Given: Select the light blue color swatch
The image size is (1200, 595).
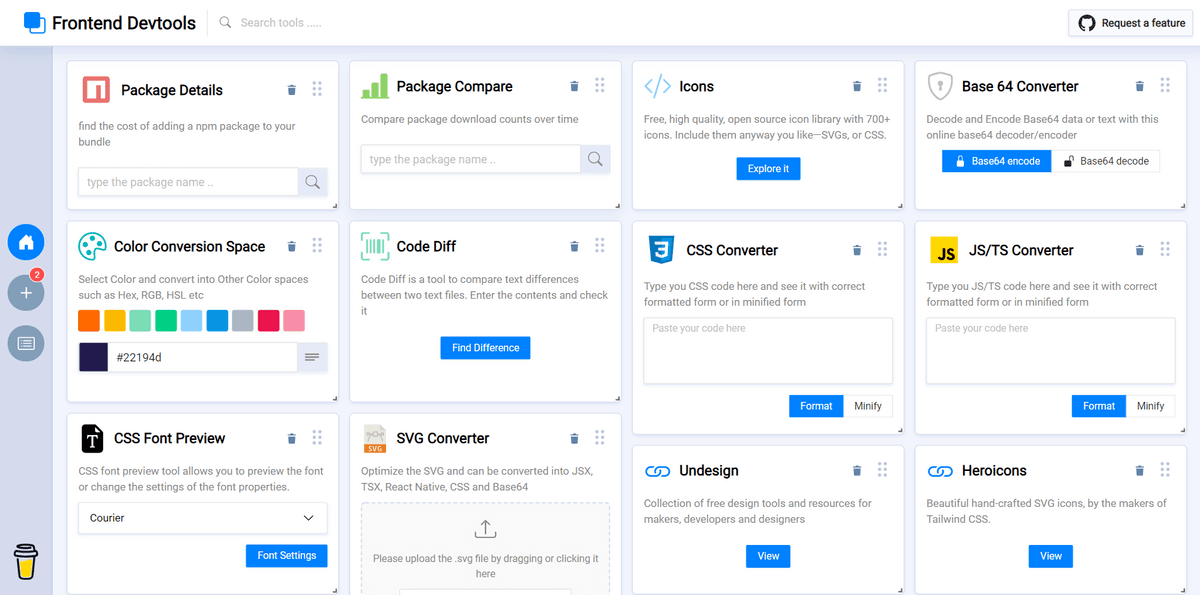Looking at the screenshot, I should [x=191, y=321].
